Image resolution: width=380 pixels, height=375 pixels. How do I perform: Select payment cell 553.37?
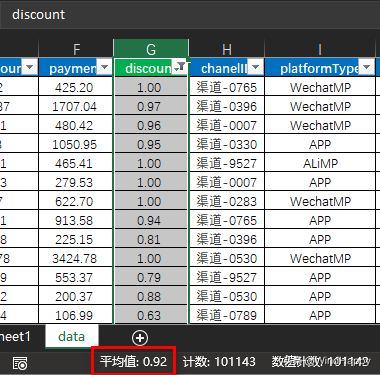(x=76, y=277)
